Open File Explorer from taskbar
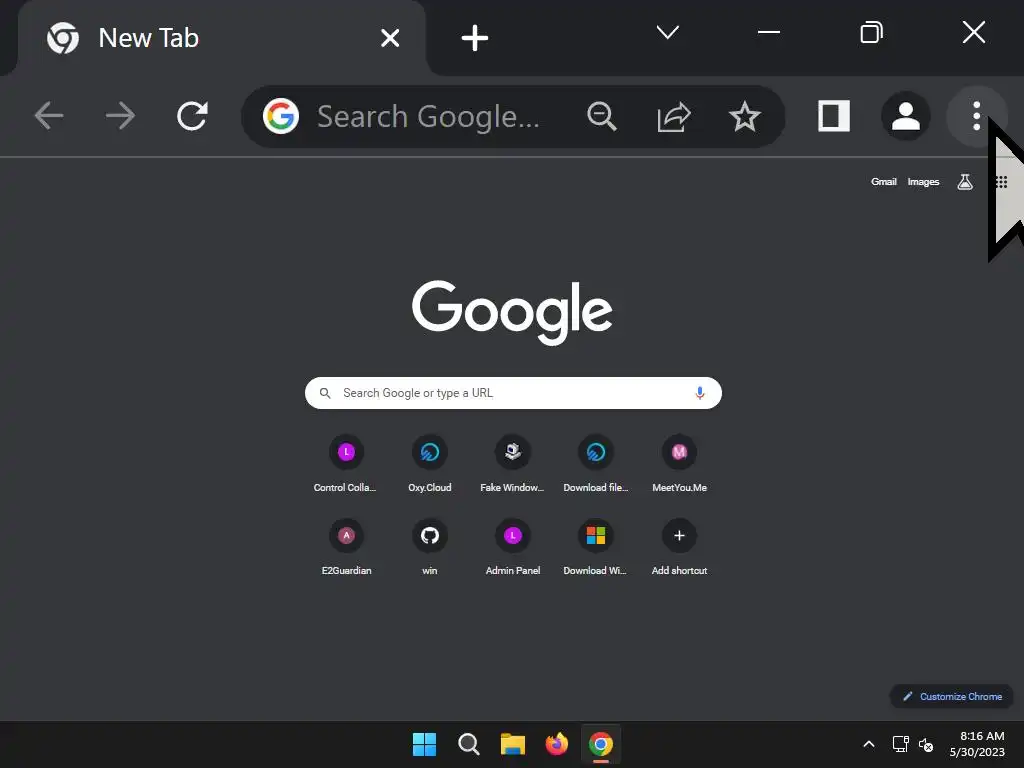This screenshot has width=1024, height=768. pyautogui.click(x=513, y=744)
